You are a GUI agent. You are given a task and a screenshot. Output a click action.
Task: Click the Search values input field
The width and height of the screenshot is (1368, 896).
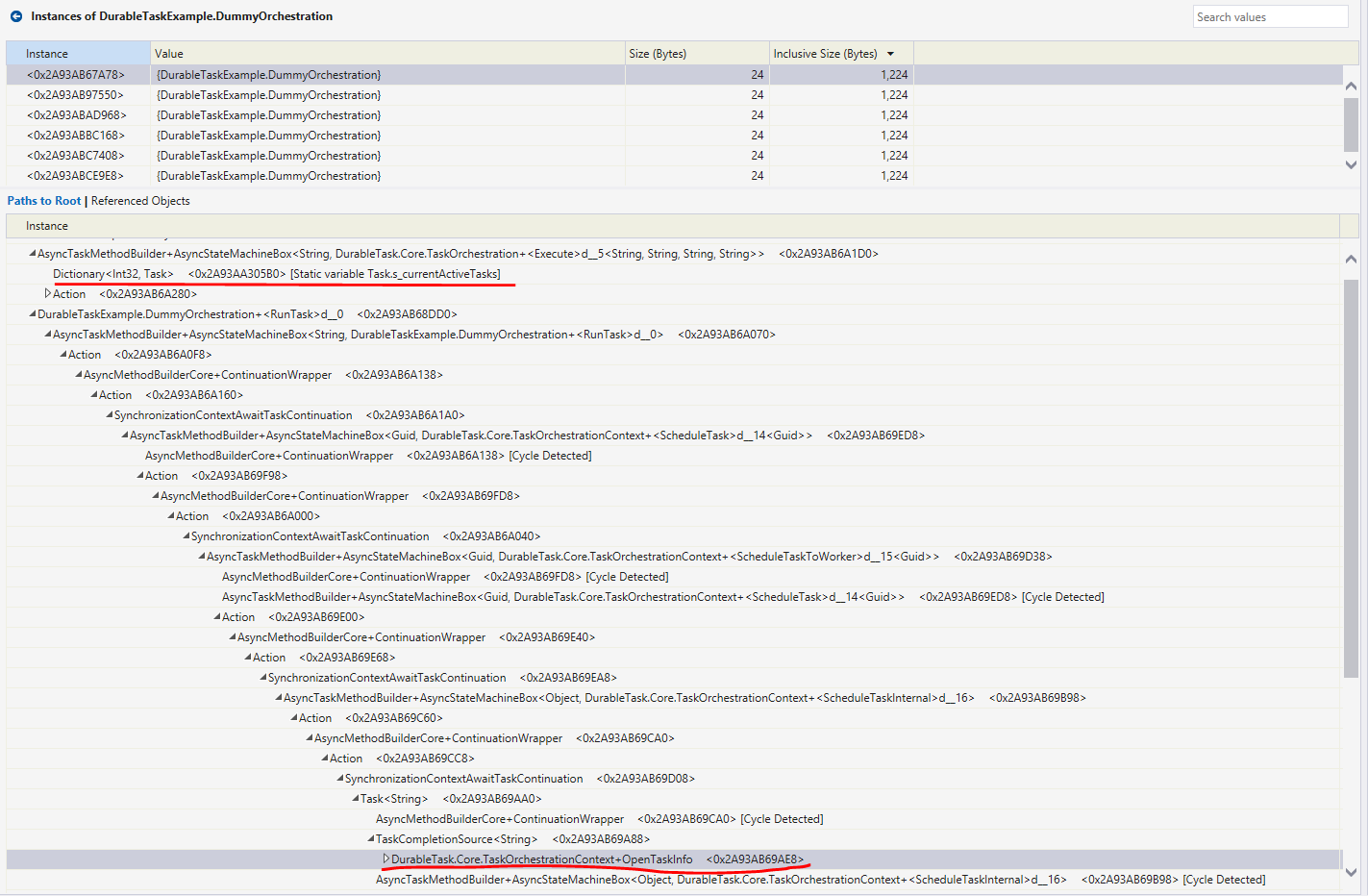1269,16
